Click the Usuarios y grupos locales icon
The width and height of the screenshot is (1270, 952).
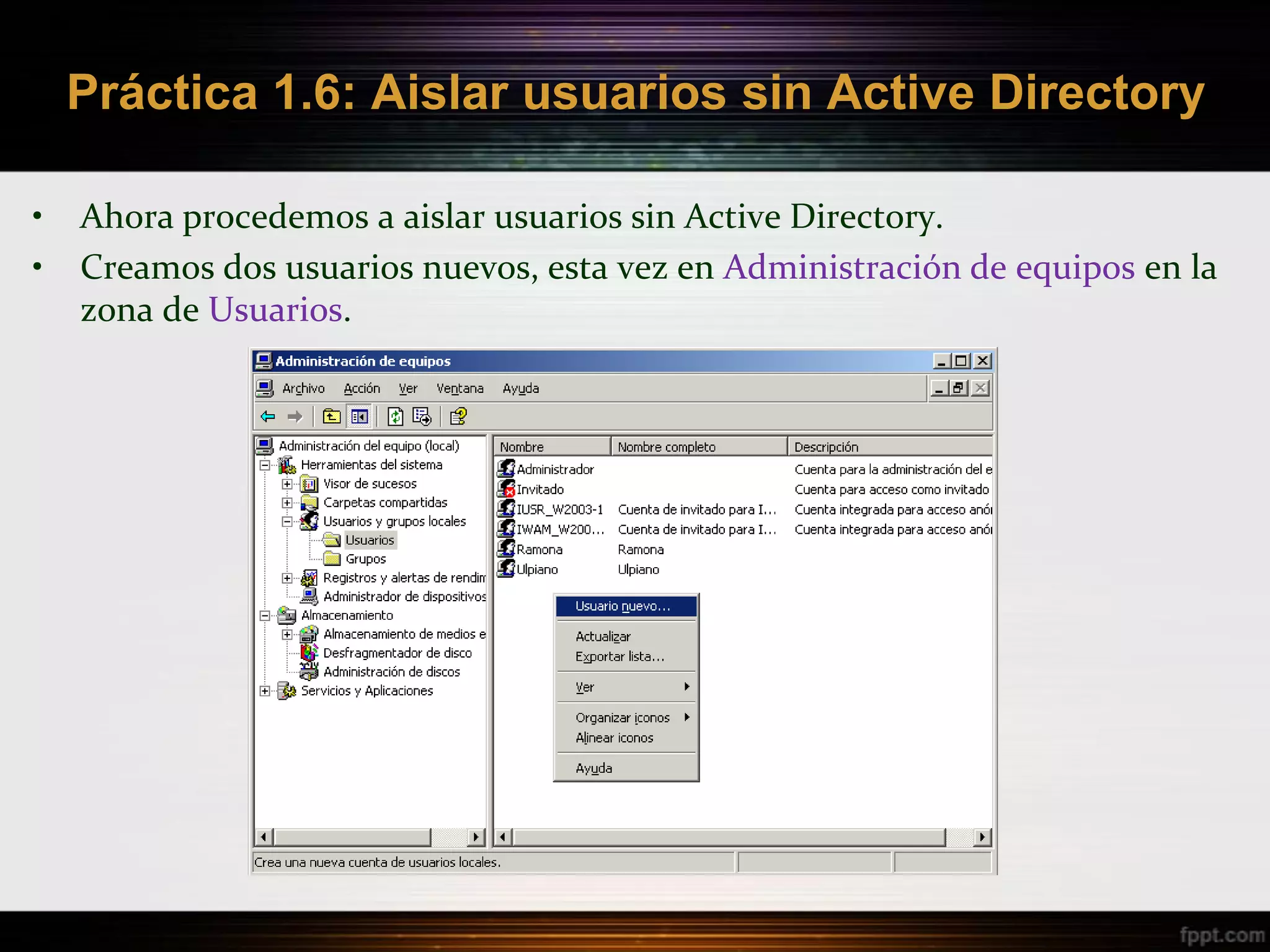pos(309,521)
